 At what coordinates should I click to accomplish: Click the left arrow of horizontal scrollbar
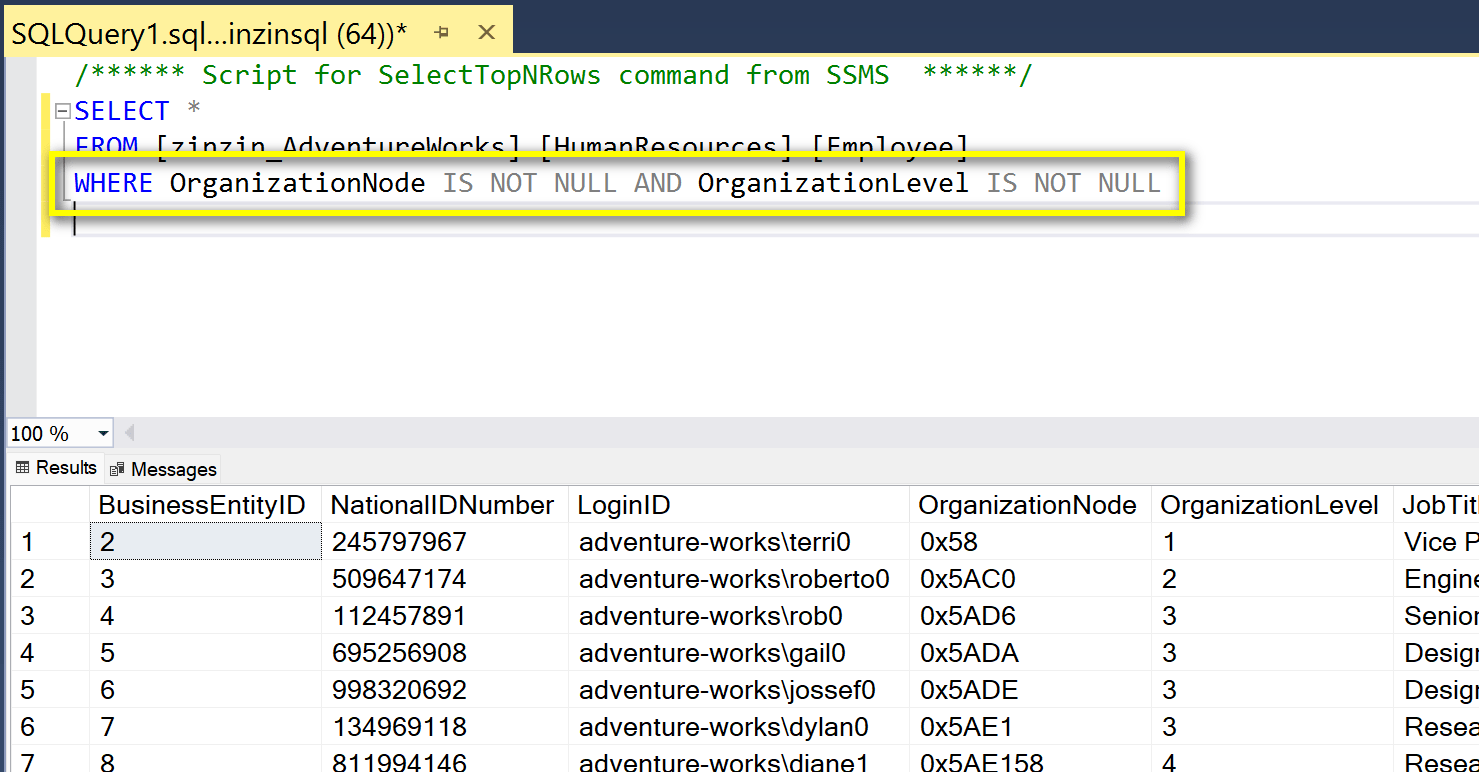click(x=129, y=434)
